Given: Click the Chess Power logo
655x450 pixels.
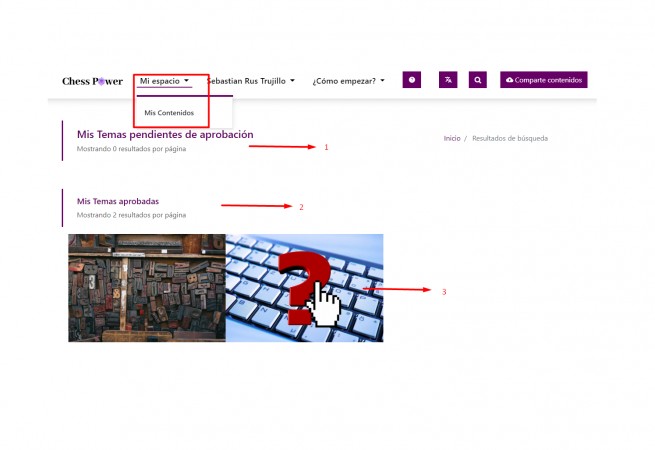Looking at the screenshot, I should coord(92,81).
